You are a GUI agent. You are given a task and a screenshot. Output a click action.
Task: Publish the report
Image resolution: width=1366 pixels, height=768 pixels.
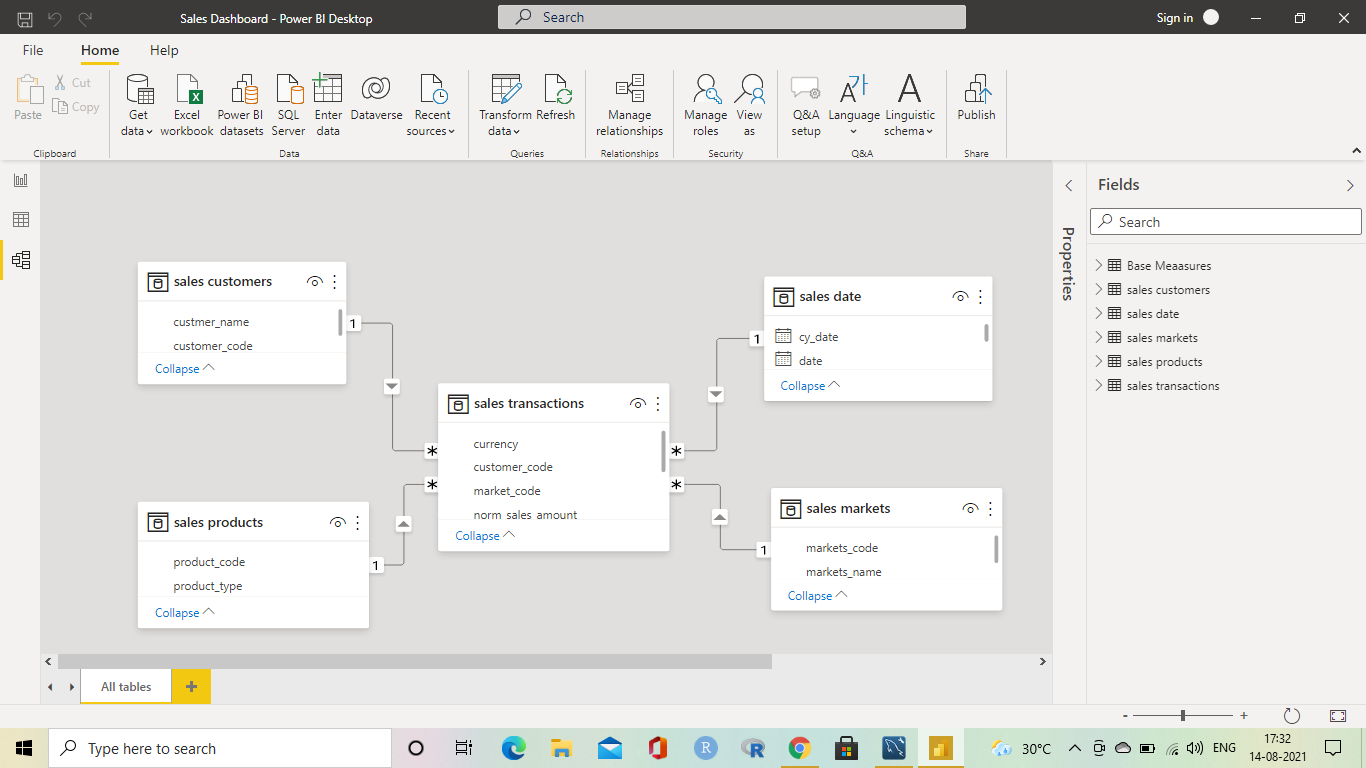[x=975, y=104]
